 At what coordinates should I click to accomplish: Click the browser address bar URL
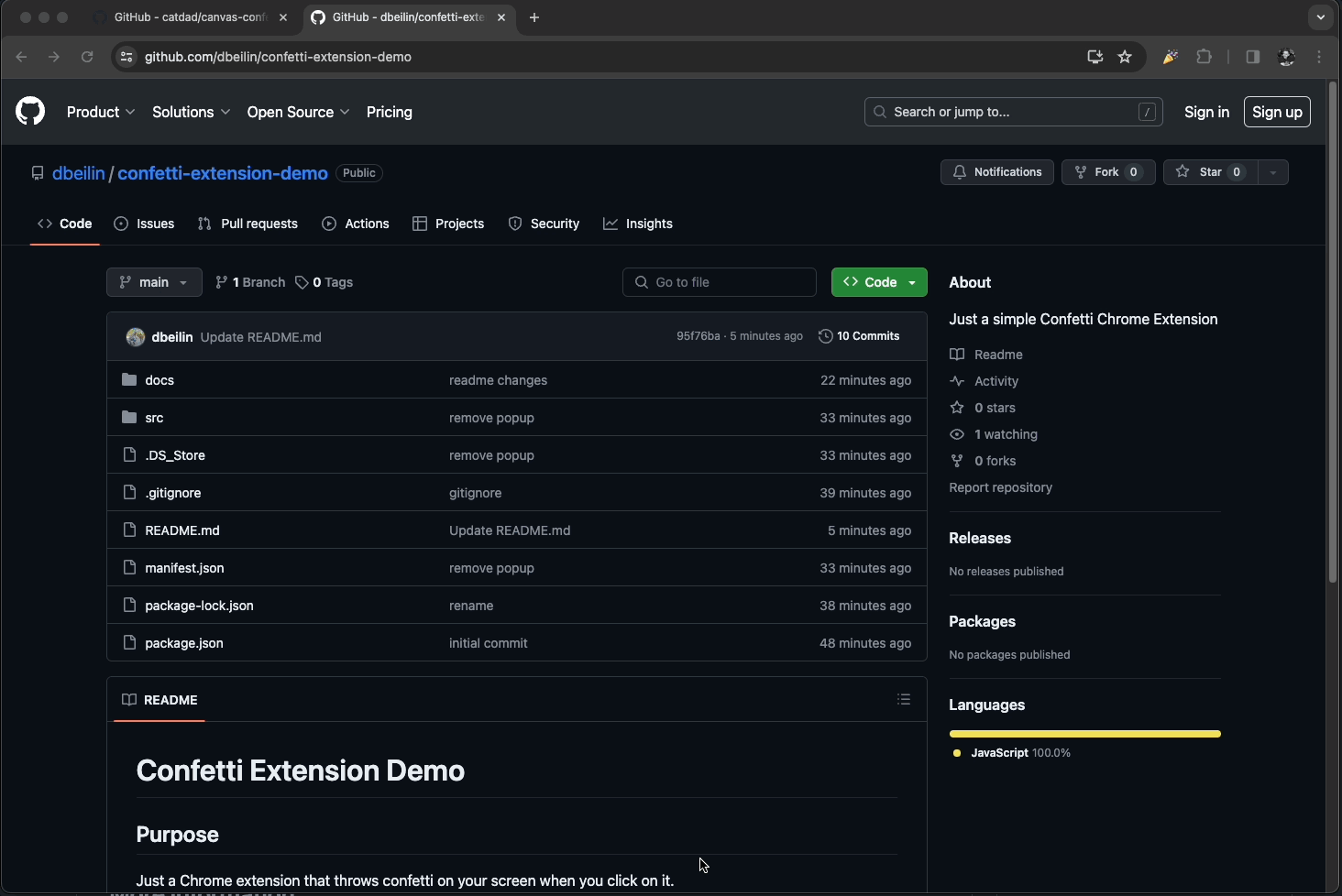coord(278,57)
